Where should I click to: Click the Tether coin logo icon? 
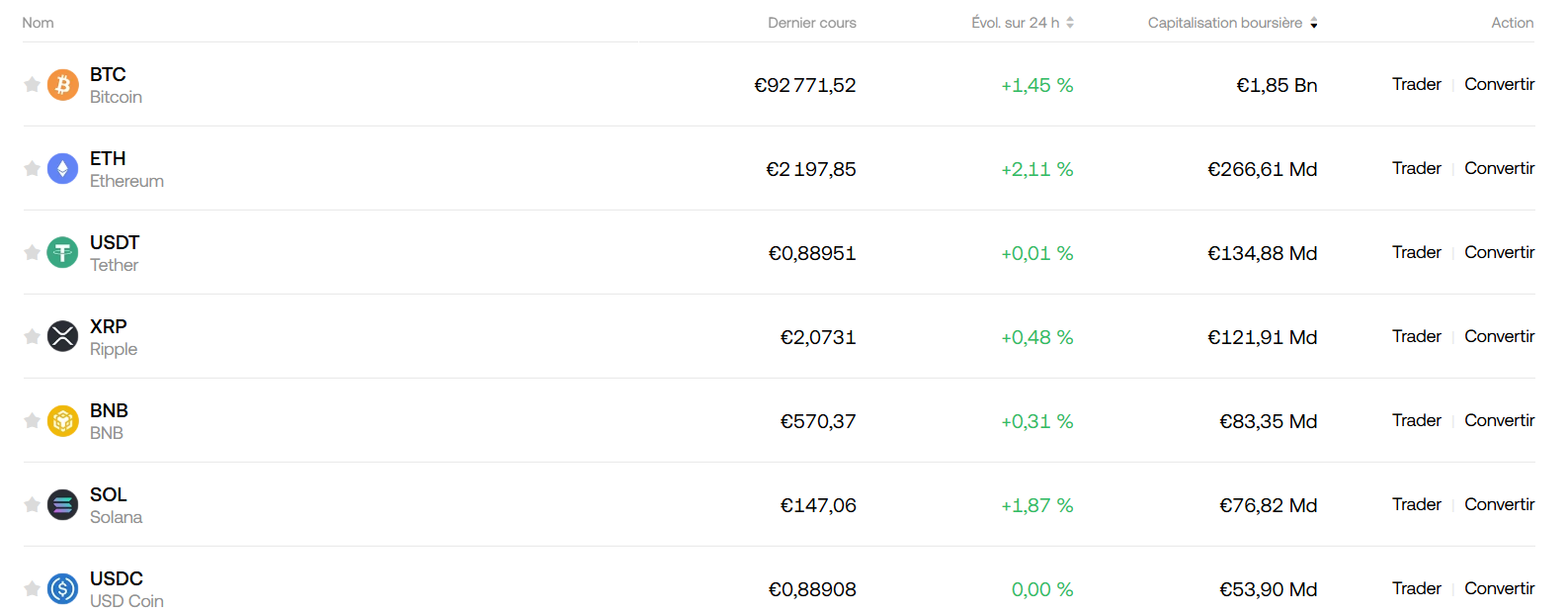tap(63, 253)
